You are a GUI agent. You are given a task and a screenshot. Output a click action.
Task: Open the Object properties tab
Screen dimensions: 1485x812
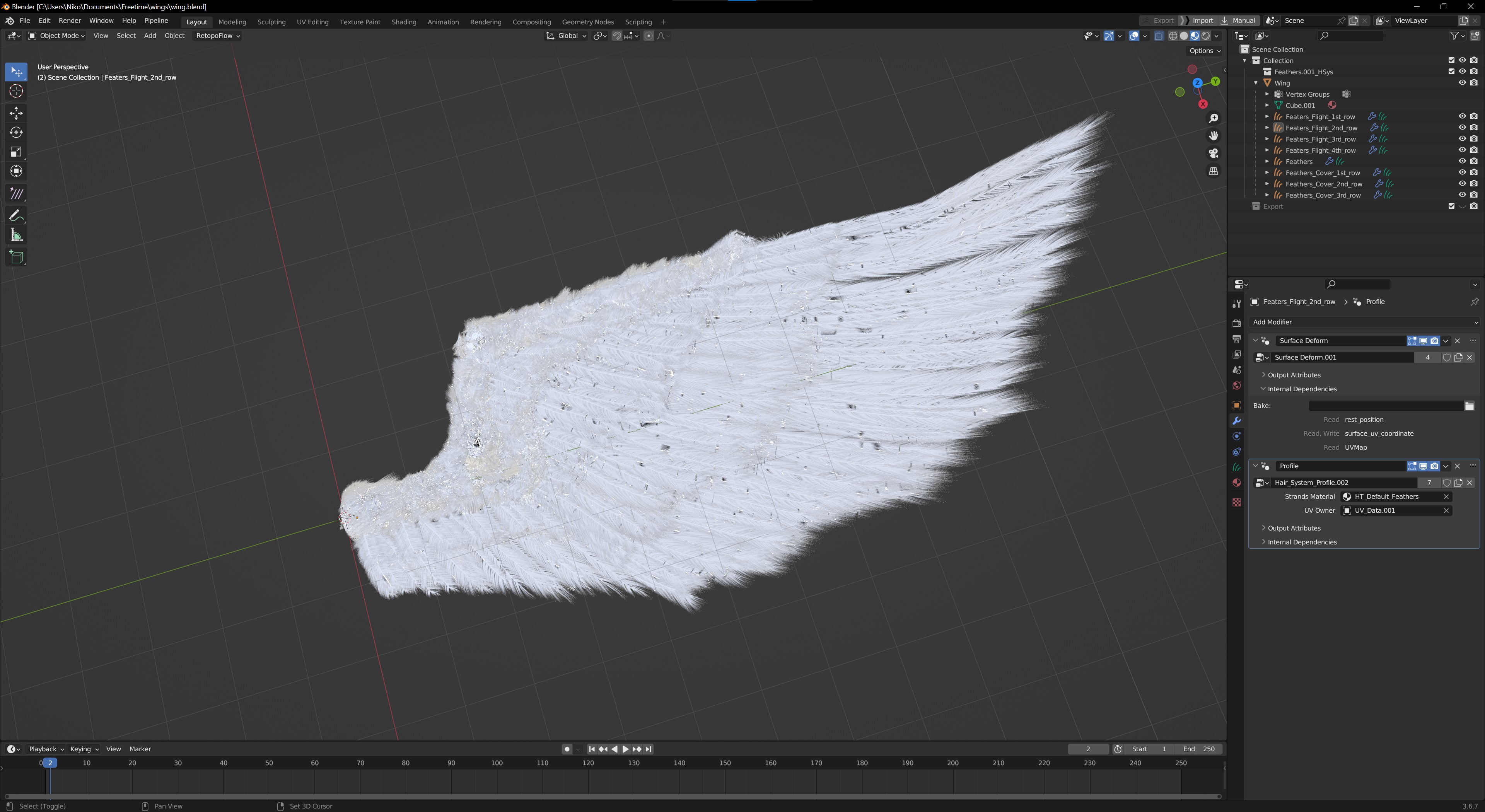click(x=1237, y=405)
